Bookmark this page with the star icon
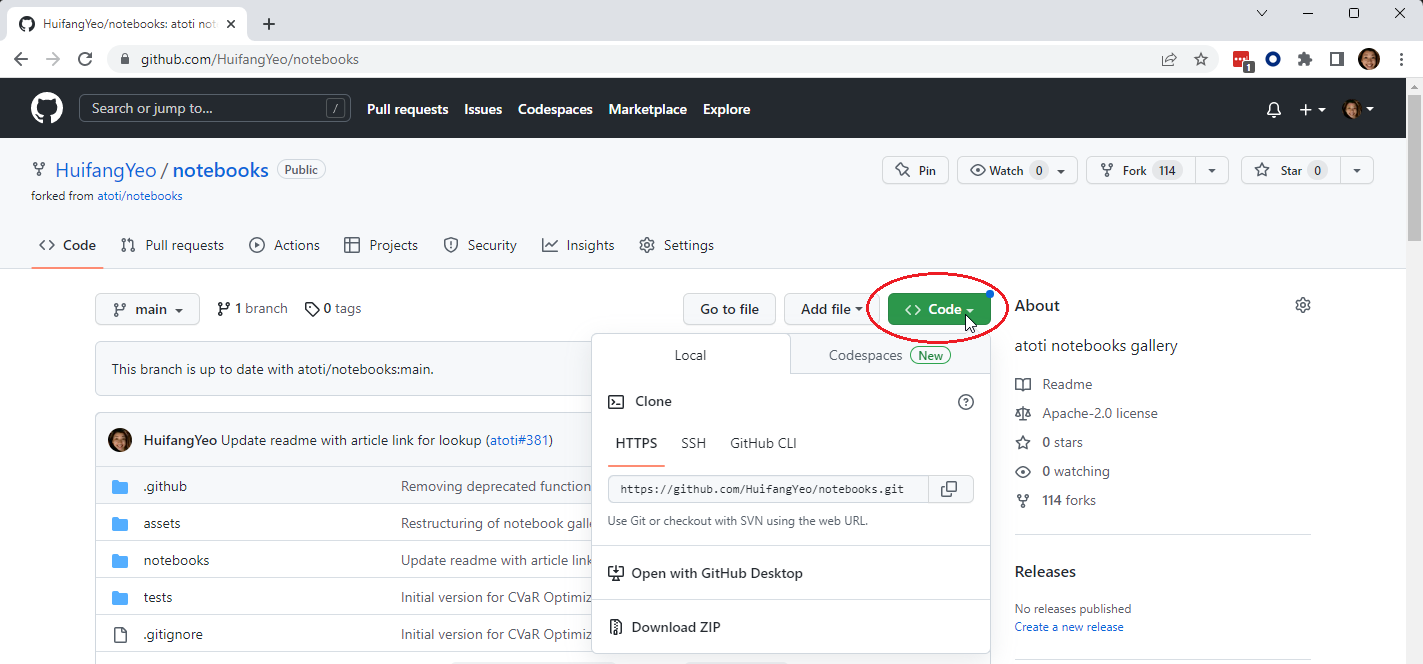The height and width of the screenshot is (664, 1423). (x=1201, y=59)
